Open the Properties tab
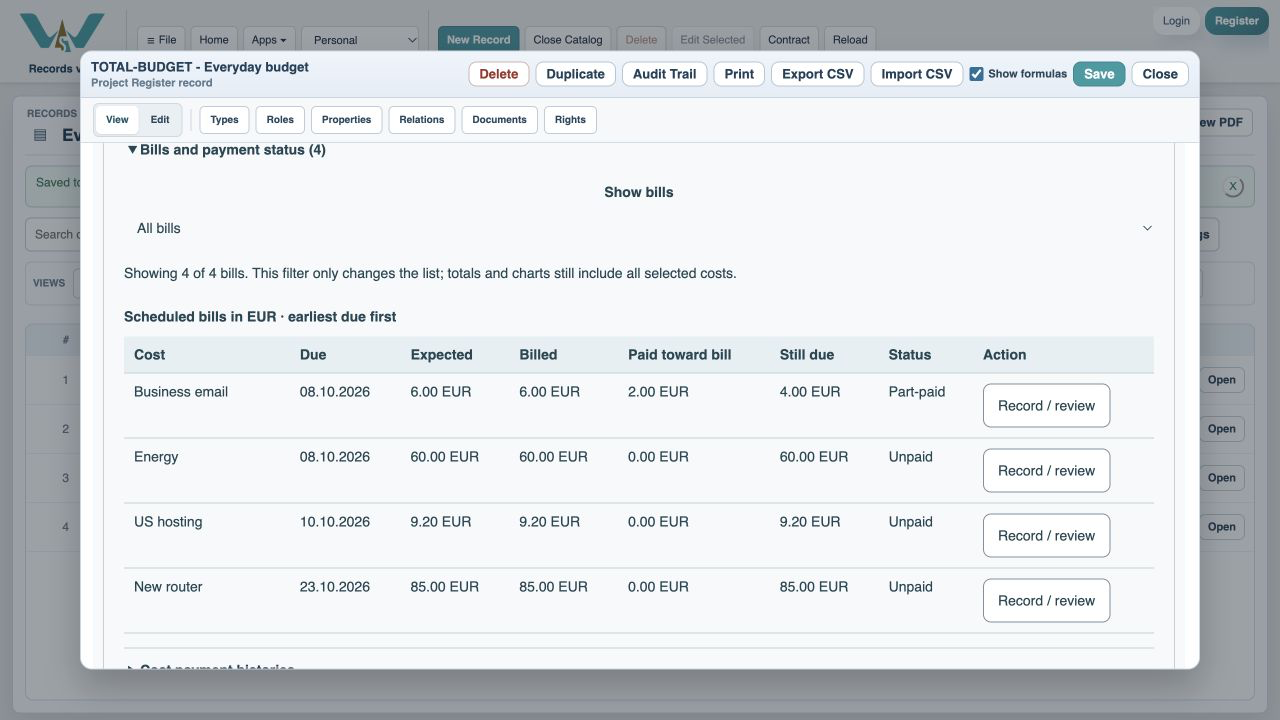The height and width of the screenshot is (720, 1280). tap(347, 120)
